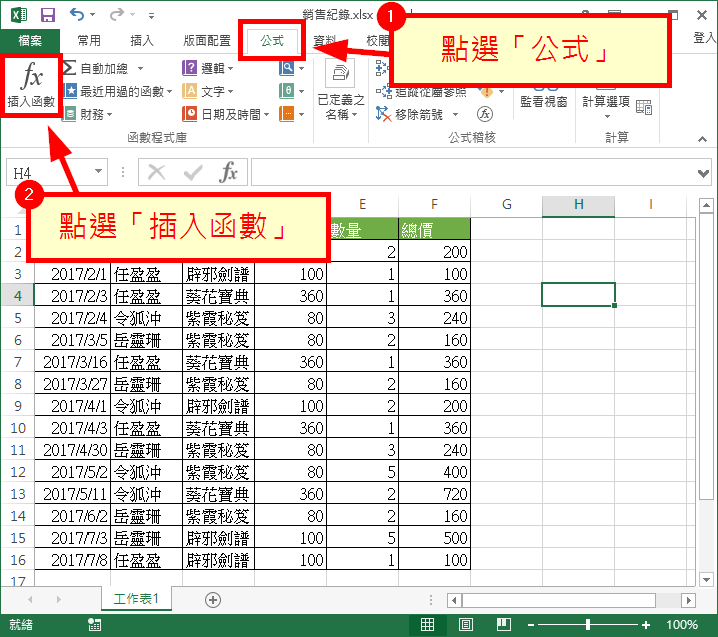The height and width of the screenshot is (637, 718).
Task: Open Date & Time (日期及時間) functions icon
Action: 190,114
